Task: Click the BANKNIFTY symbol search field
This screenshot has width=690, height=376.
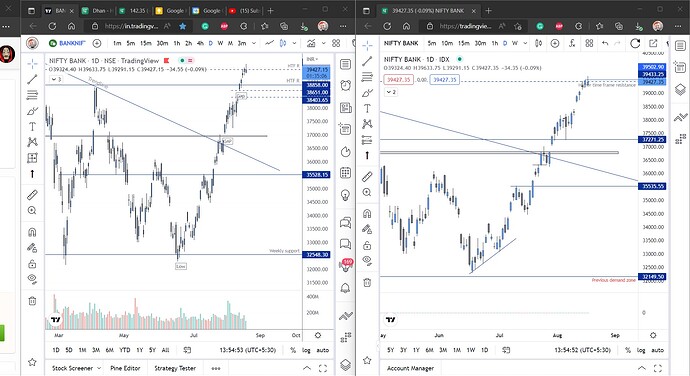Action: 68,43
